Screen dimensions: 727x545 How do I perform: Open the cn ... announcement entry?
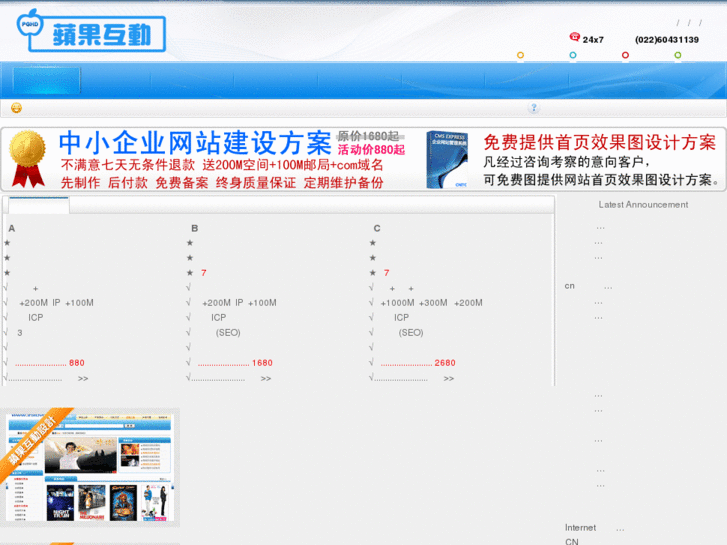588,286
